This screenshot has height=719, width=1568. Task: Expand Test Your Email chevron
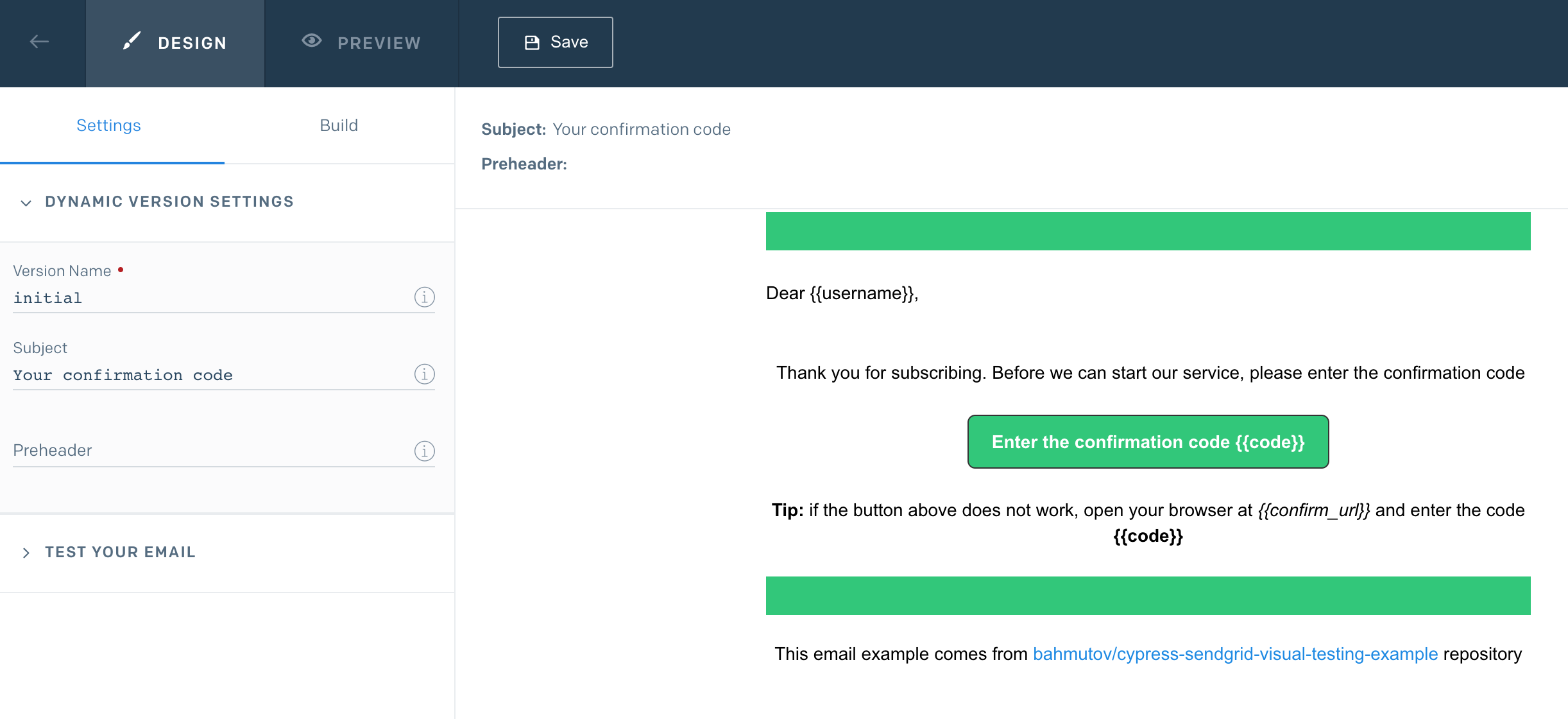tap(26, 553)
